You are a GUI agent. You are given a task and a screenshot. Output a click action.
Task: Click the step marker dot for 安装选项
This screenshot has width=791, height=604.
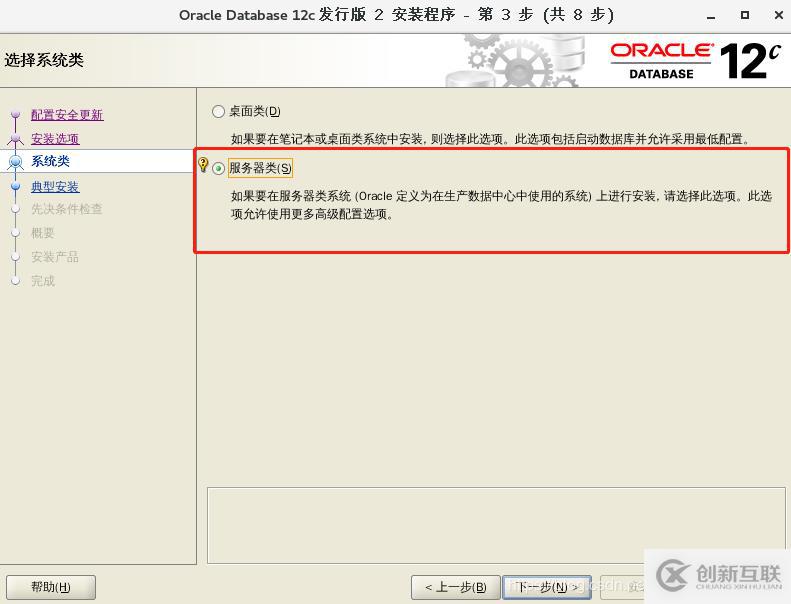[x=15, y=139]
